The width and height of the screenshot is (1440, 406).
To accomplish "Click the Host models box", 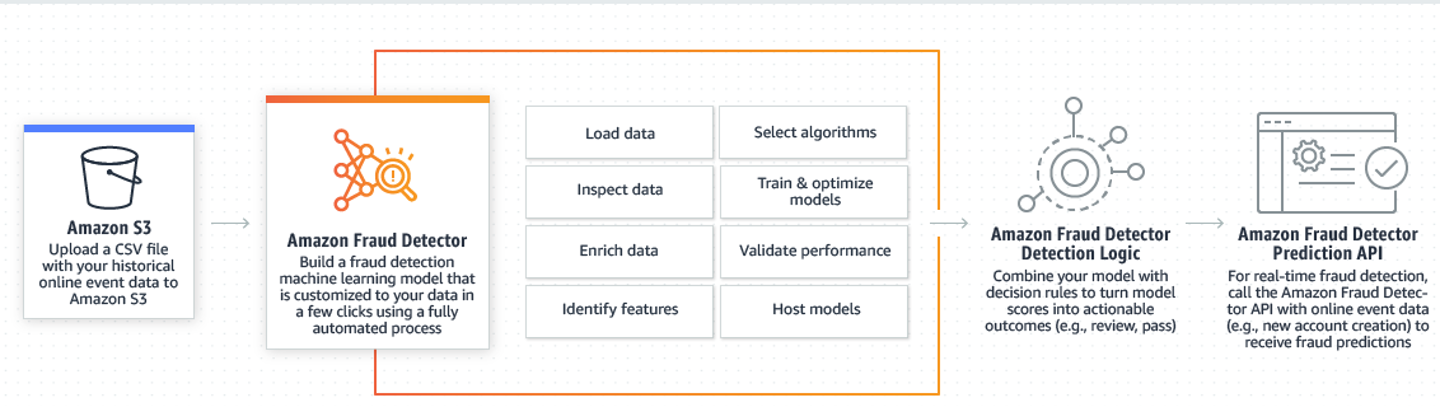I will (x=814, y=309).
